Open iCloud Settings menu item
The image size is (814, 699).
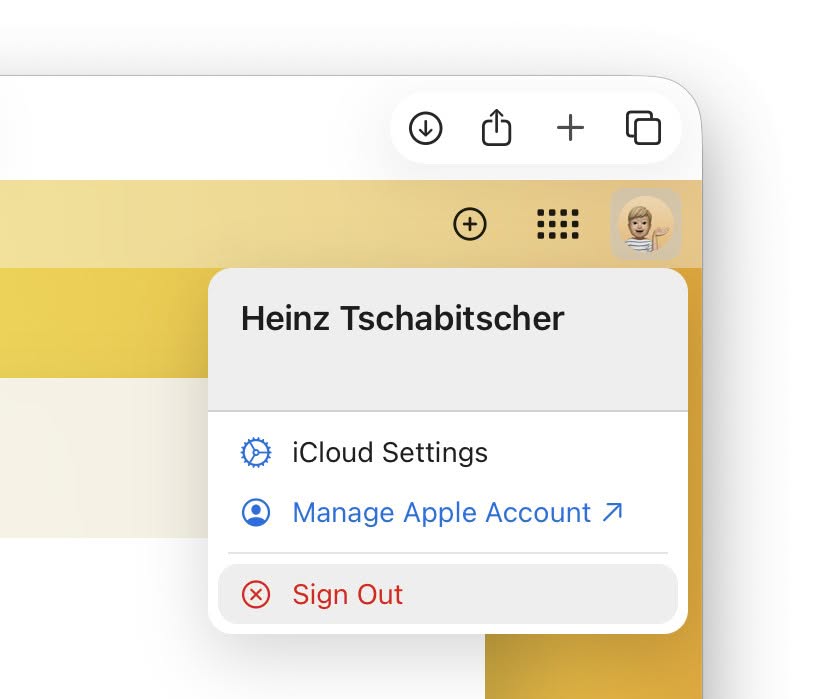tap(447, 452)
